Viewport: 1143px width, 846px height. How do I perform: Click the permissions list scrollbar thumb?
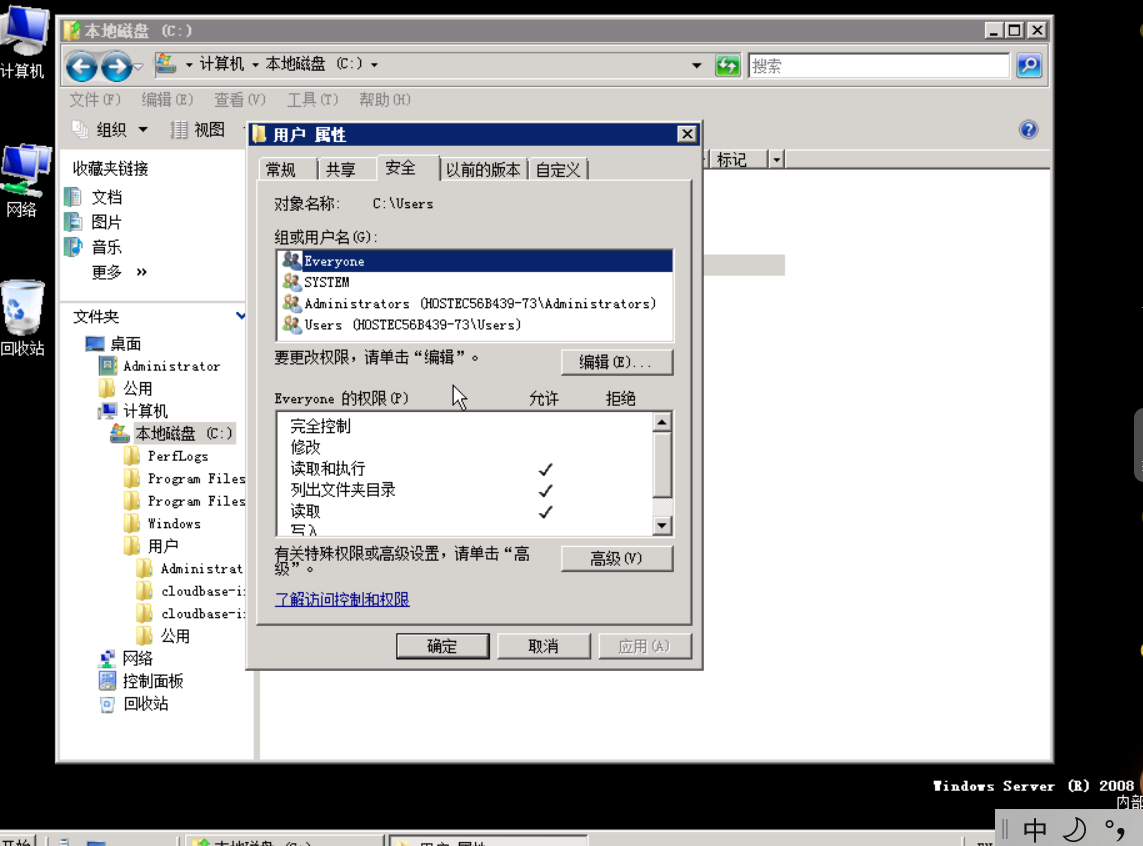click(662, 465)
